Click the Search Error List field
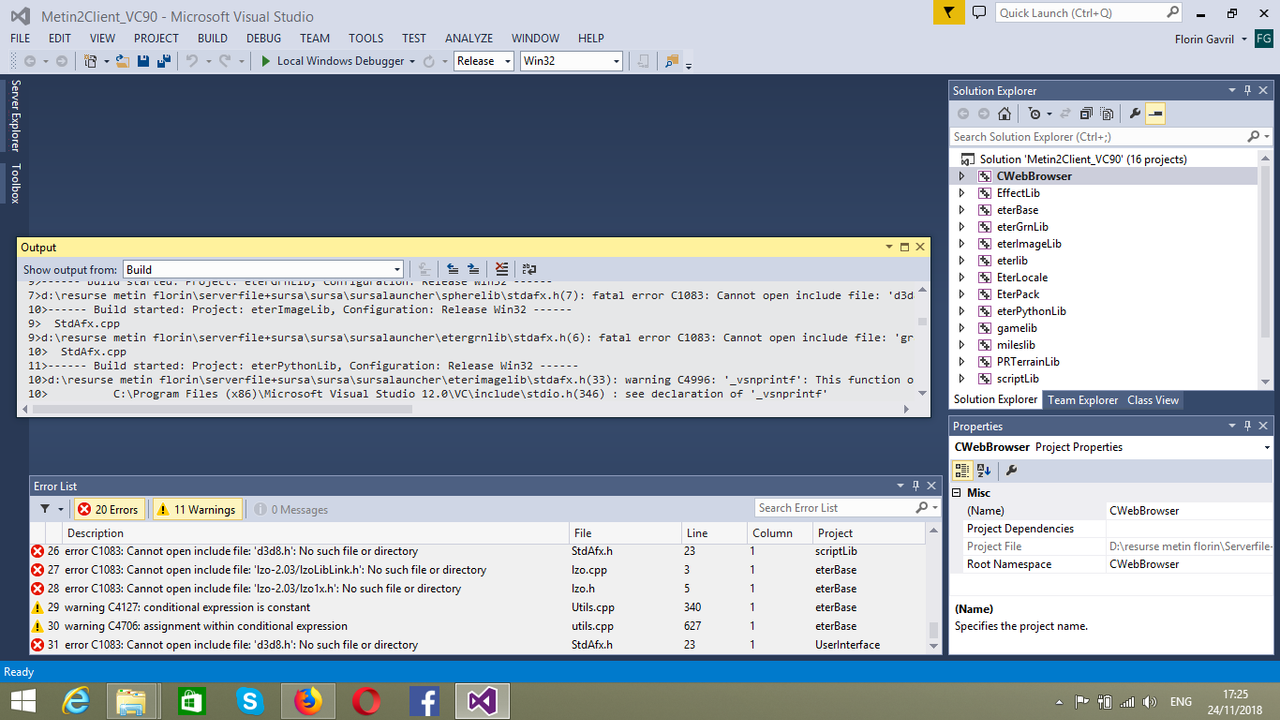 pyautogui.click(x=846, y=508)
